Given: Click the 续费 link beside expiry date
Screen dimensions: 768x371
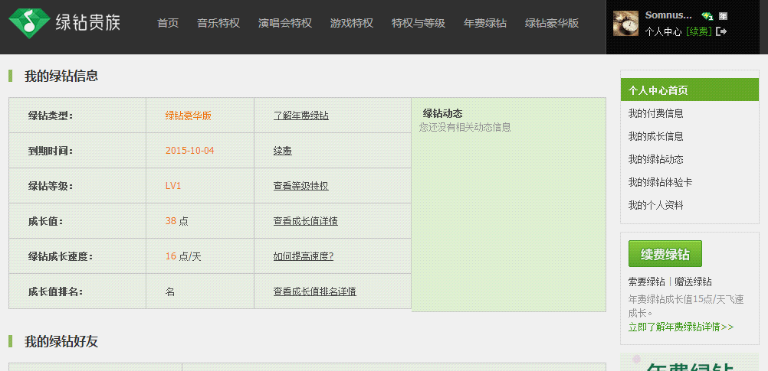Looking at the screenshot, I should 283,151.
